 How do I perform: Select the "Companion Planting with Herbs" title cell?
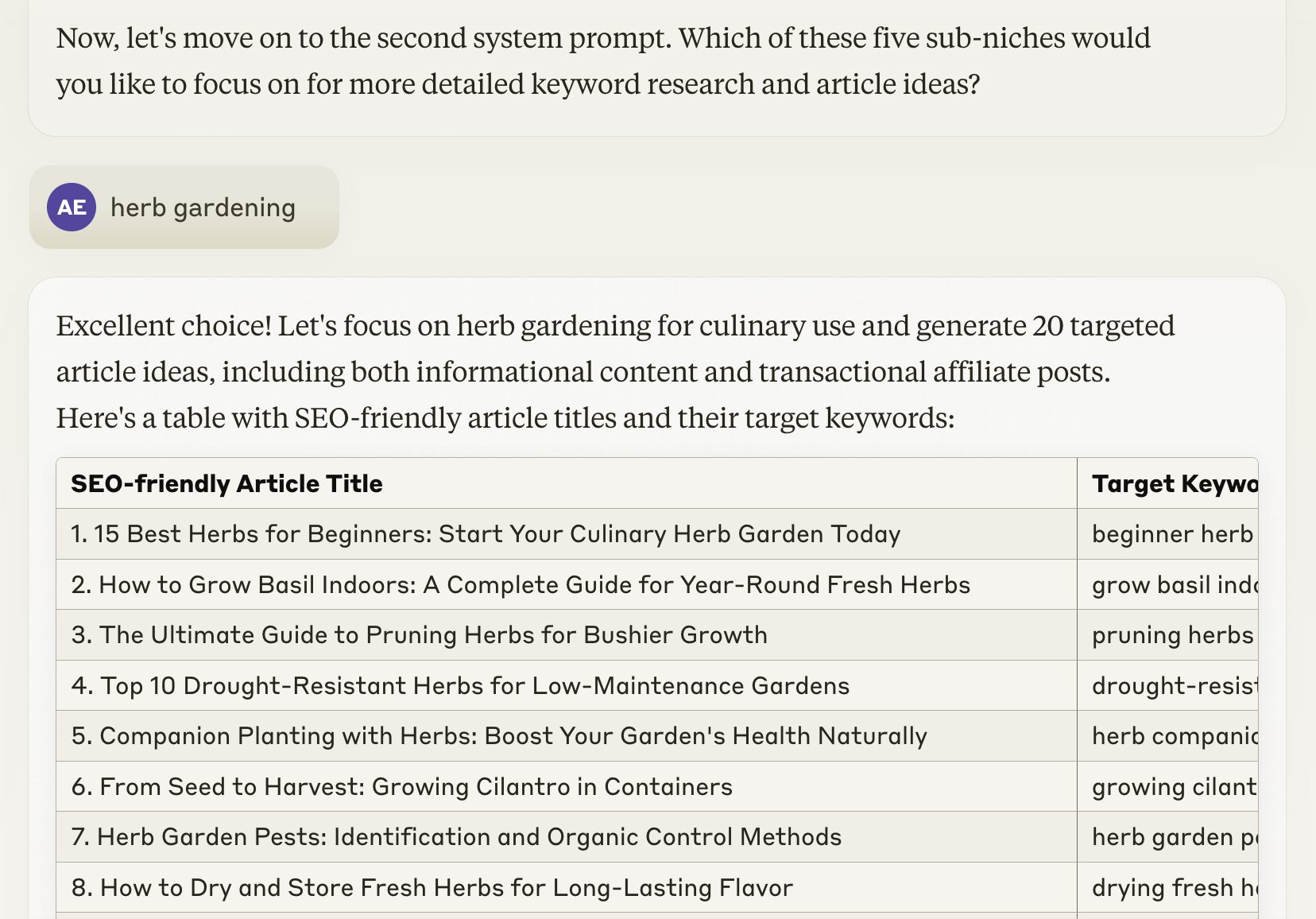(499, 736)
